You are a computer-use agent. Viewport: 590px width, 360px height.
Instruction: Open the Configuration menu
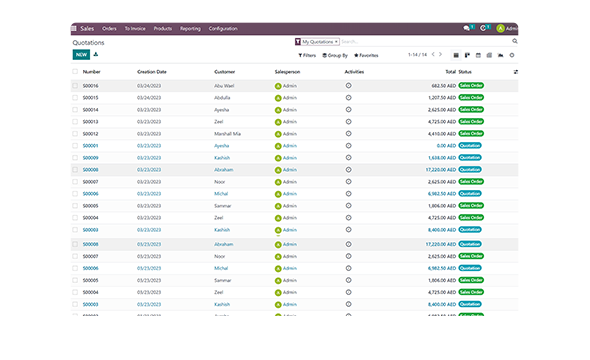pyautogui.click(x=223, y=29)
